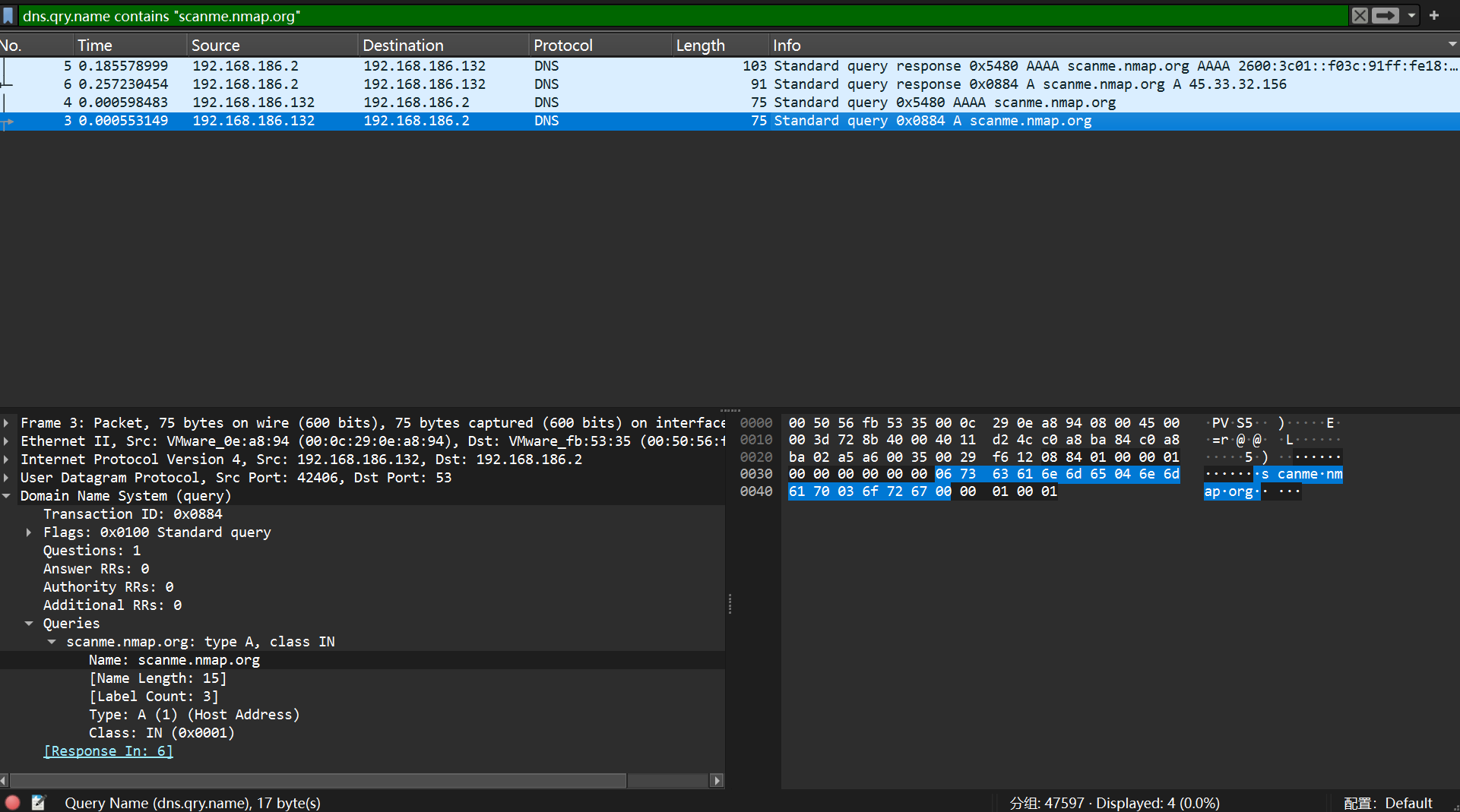Open the display filter bookmark menu
The height and width of the screenshot is (812, 1460).
[8, 15]
